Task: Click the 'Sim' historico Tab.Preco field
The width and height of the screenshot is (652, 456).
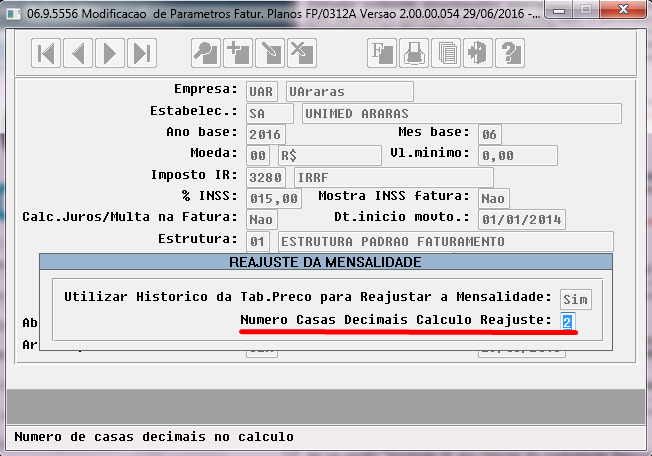Action: [x=575, y=299]
